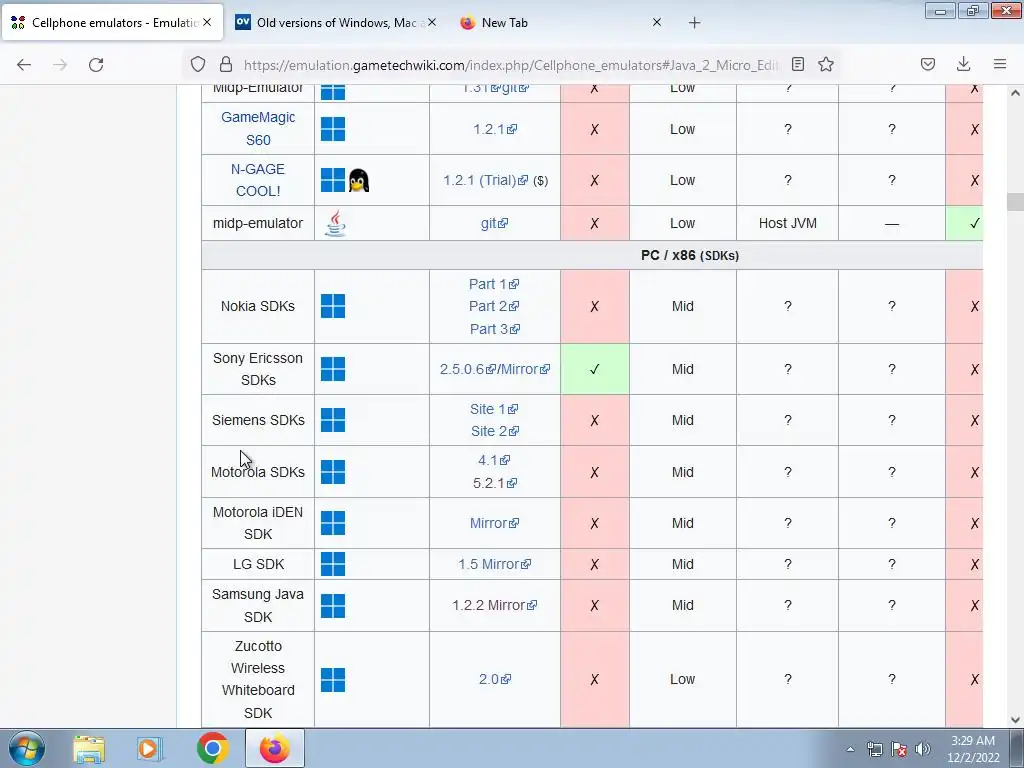Image resolution: width=1024 pixels, height=768 pixels.
Task: Open Nokia SDKs Part 3 link
Action: tap(494, 329)
